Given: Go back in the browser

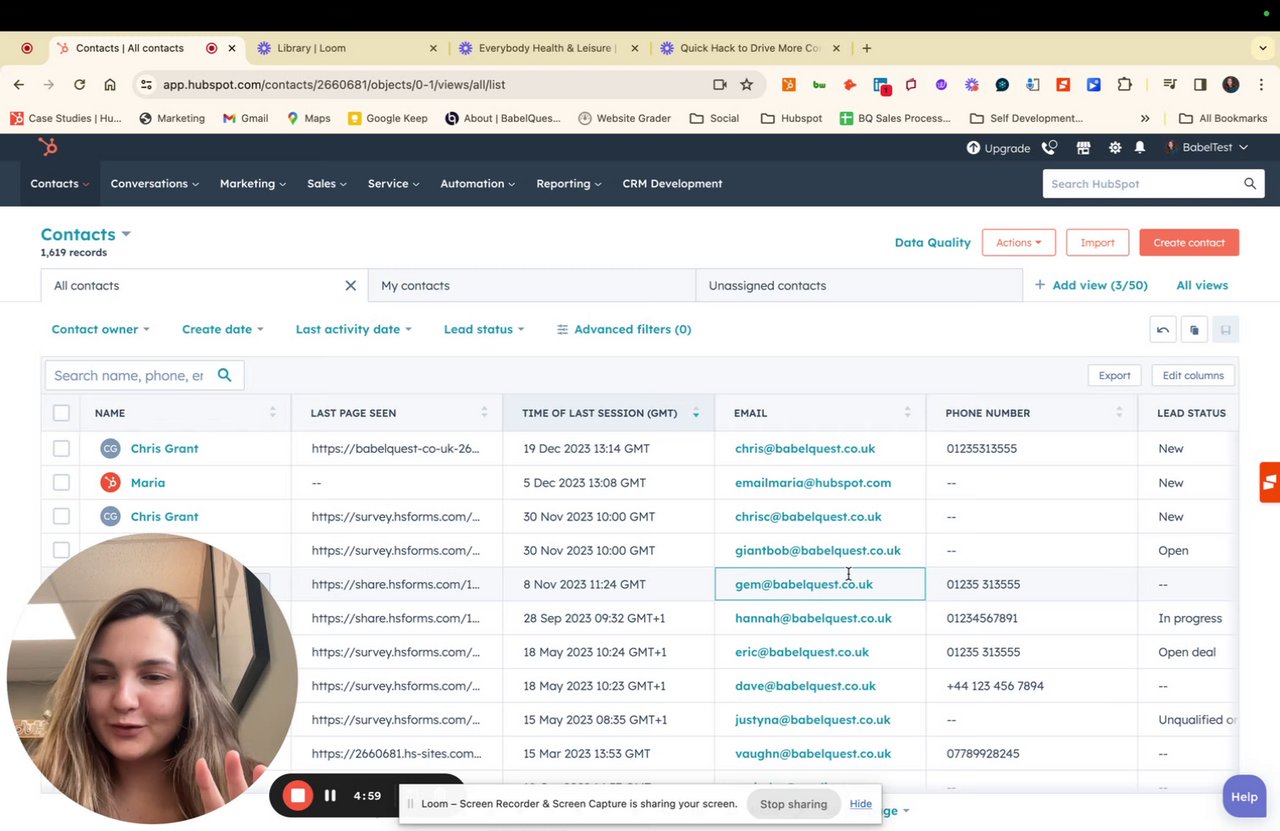Looking at the screenshot, I should point(19,85).
